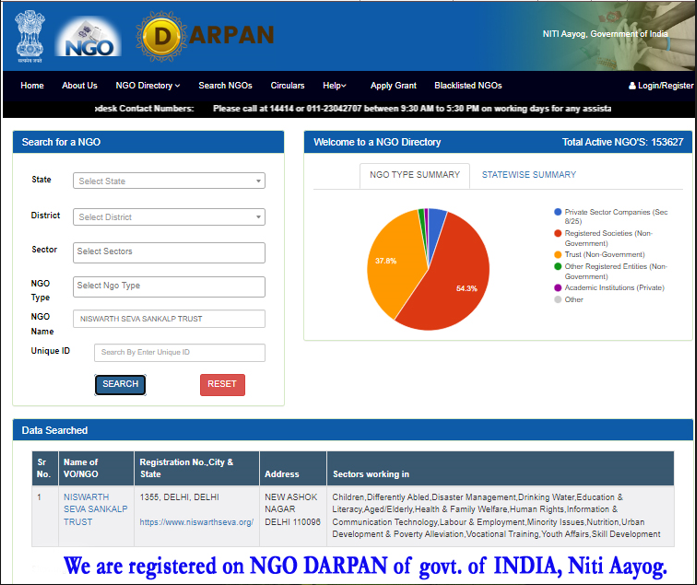697x585 pixels.
Task: Switch to STATEWISE SUMMARY tab
Action: [x=529, y=175]
